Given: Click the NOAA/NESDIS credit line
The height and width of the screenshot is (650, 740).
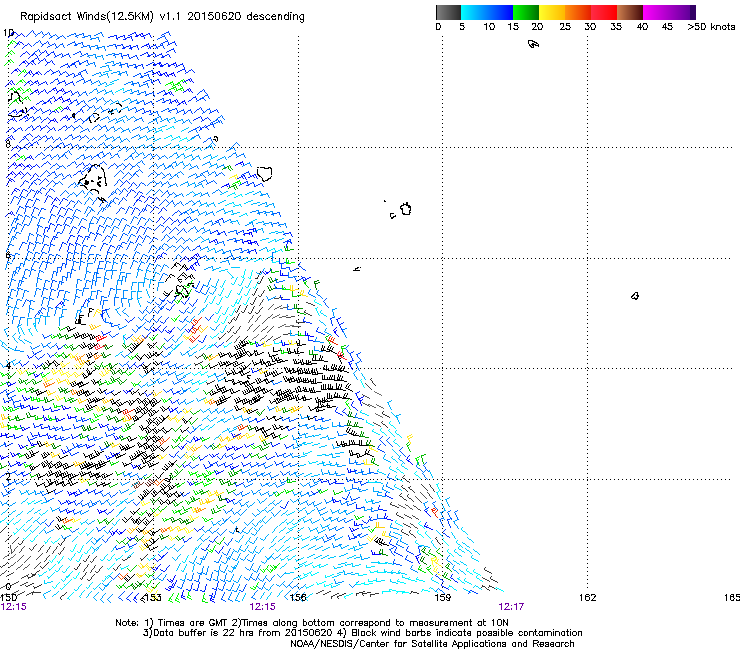Looking at the screenshot, I should point(432,643).
